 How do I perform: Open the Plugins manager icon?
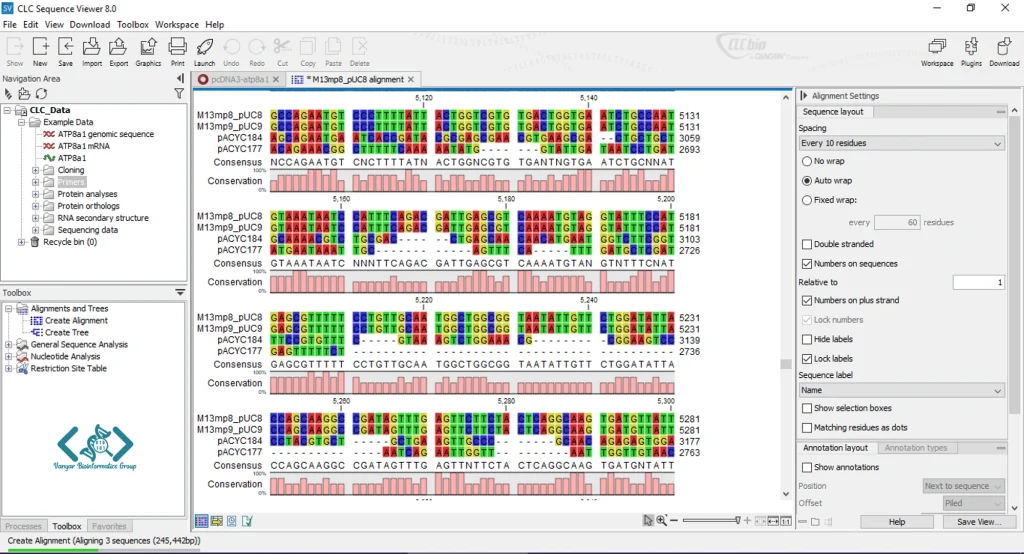971,51
